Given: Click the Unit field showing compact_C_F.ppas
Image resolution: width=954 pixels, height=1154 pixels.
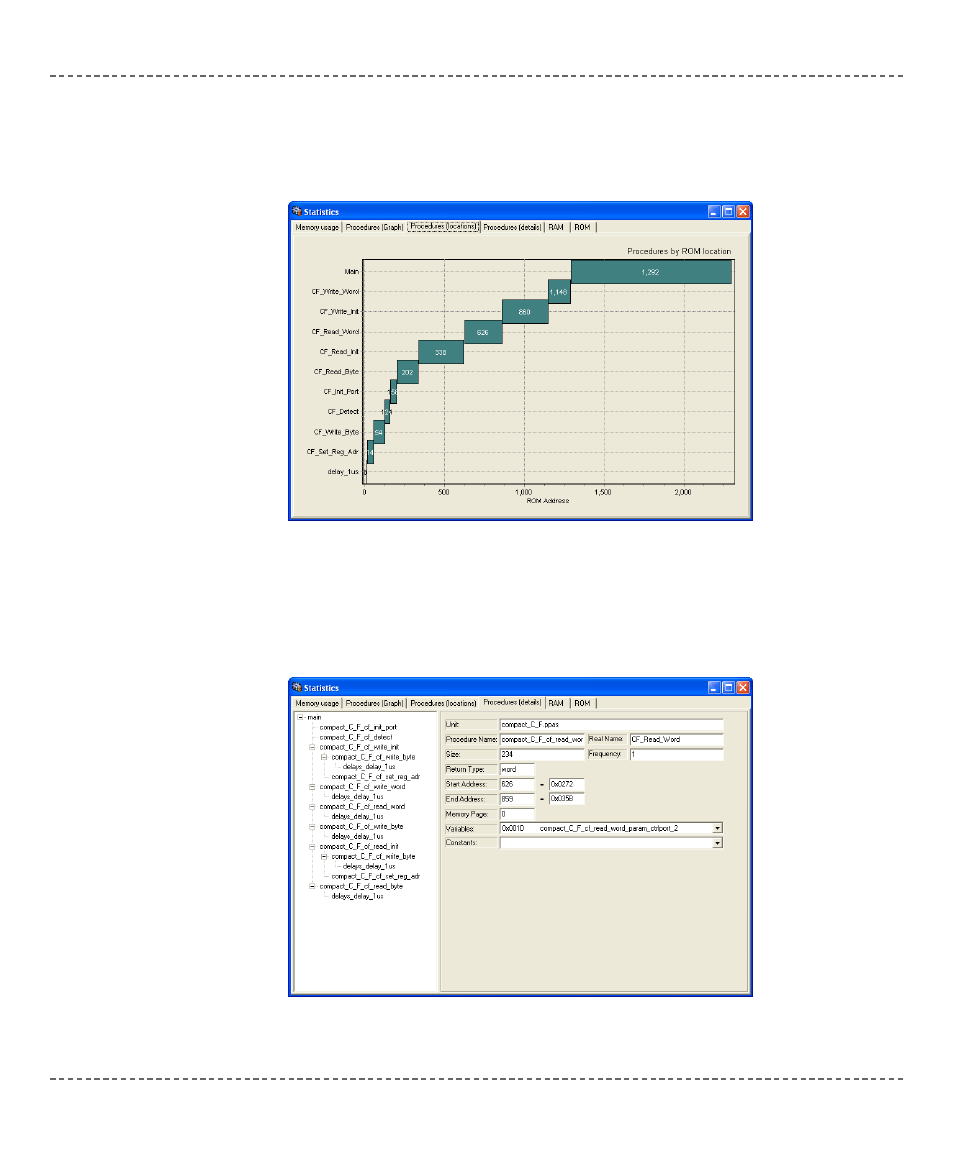Looking at the screenshot, I should (x=611, y=725).
